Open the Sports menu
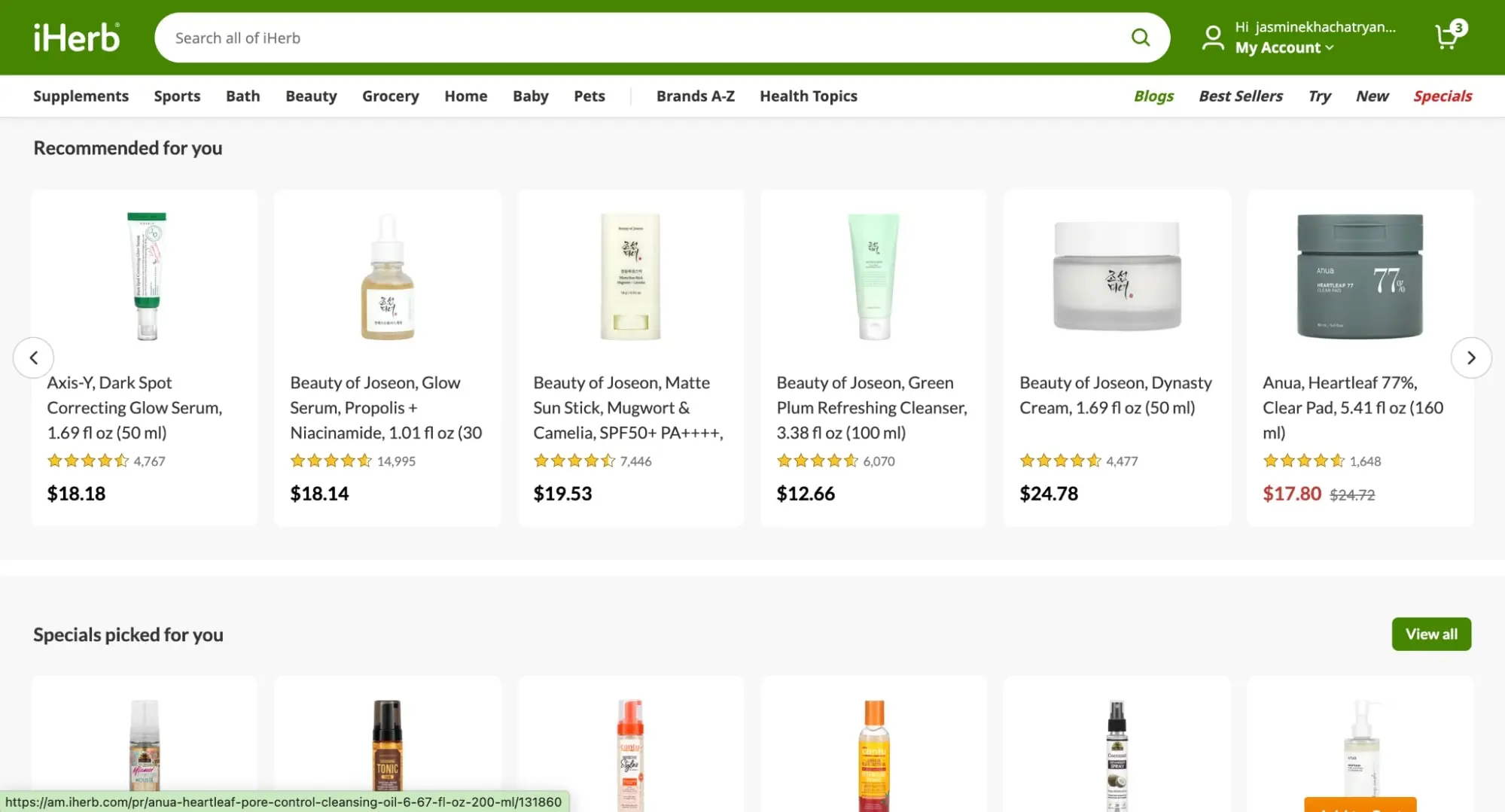This screenshot has height=812, width=1505. click(x=177, y=96)
